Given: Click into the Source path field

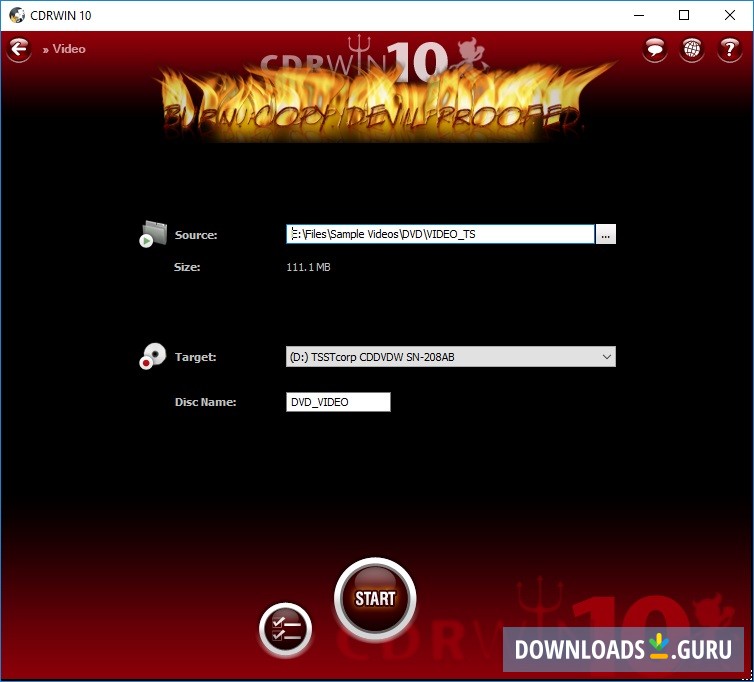Looking at the screenshot, I should (440, 234).
